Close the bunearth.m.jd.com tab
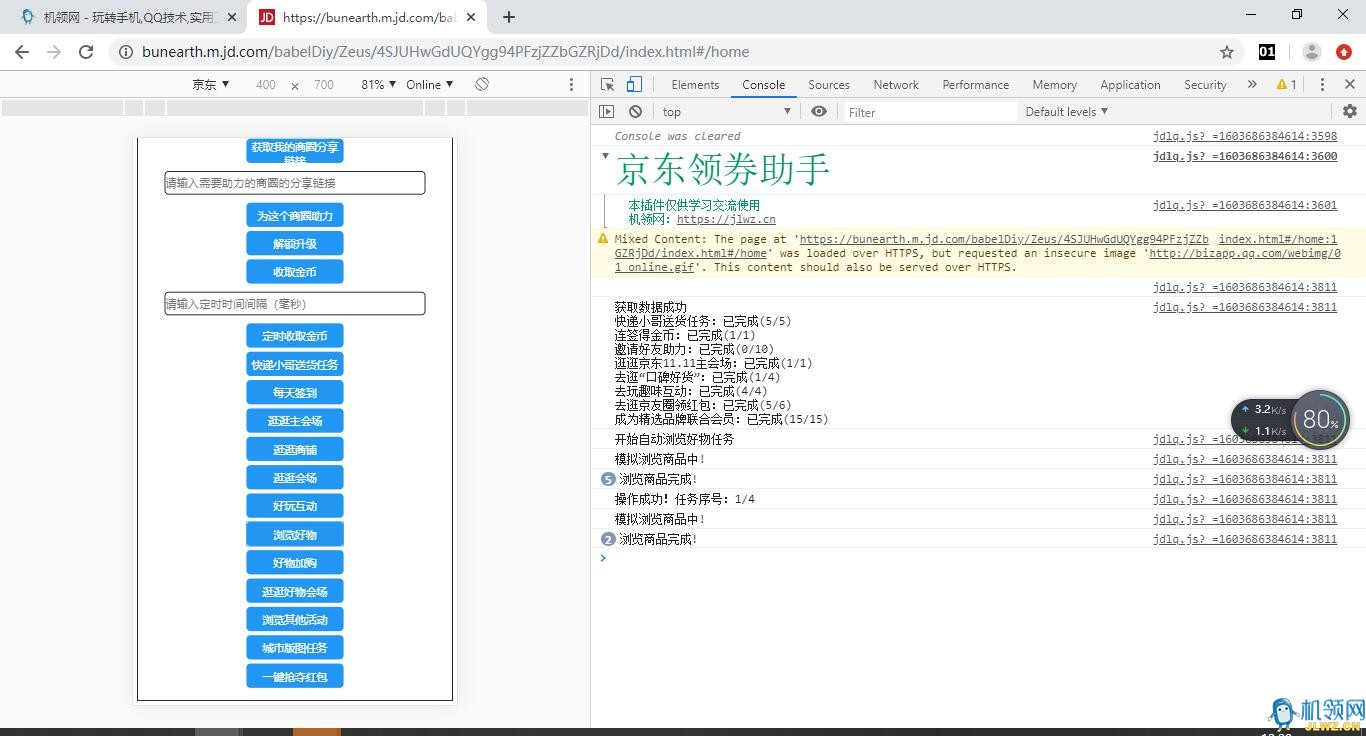 pos(469,17)
